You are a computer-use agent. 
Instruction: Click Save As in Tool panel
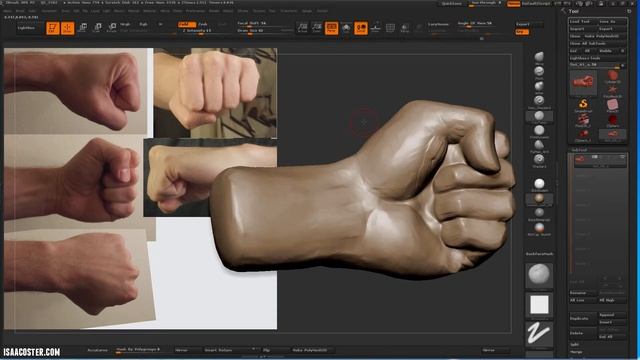pos(612,21)
